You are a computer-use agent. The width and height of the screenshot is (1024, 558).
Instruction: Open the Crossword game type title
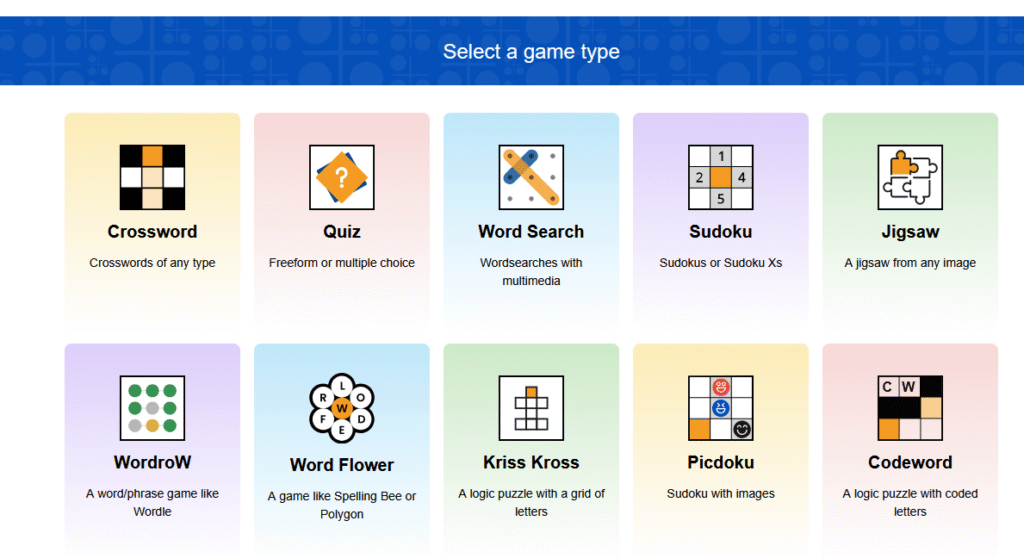[x=152, y=232]
